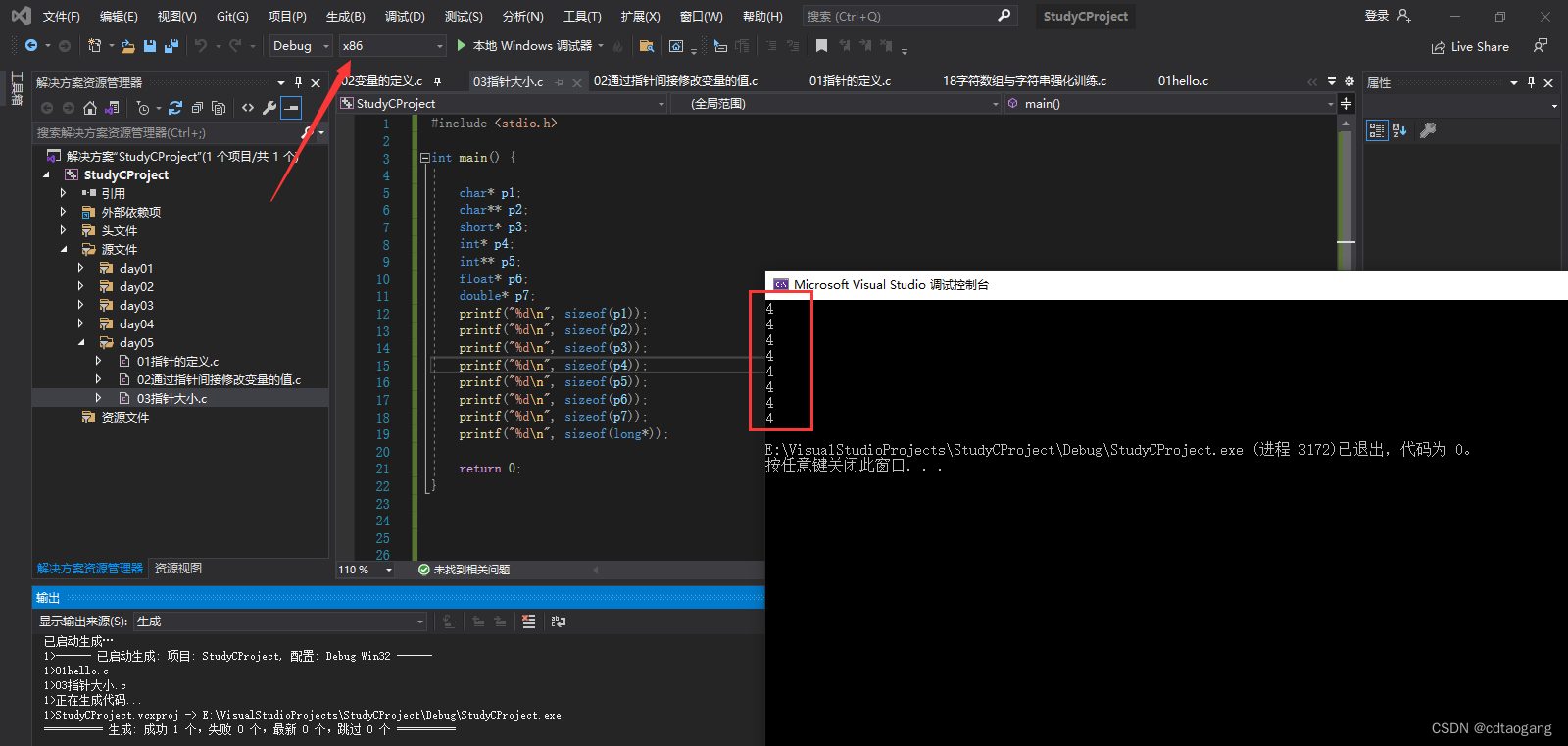This screenshot has height=746, width=1568.
Task: Pin the Solution Explorer panel
Action: click(x=298, y=82)
